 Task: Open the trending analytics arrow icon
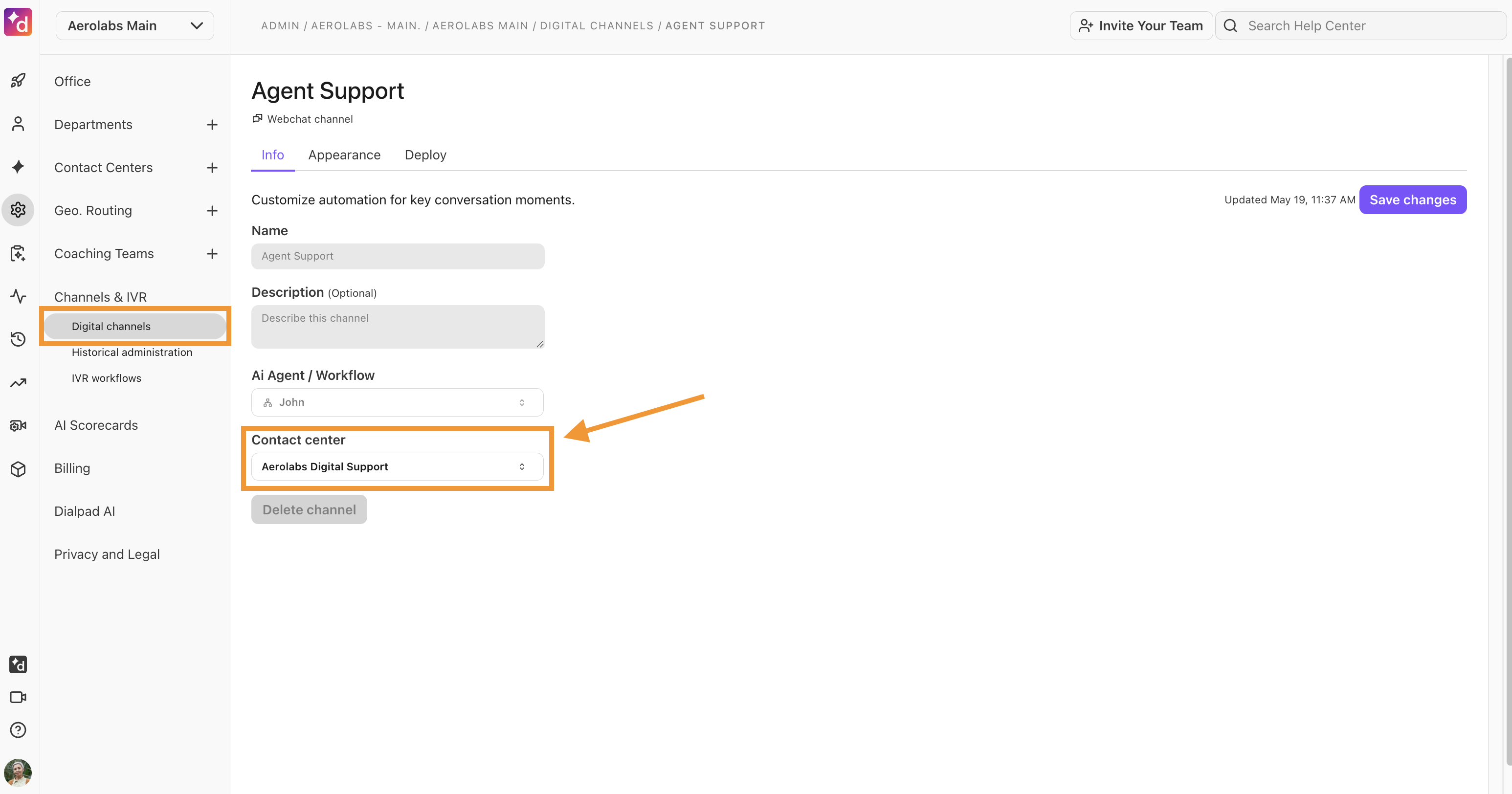tap(18, 383)
